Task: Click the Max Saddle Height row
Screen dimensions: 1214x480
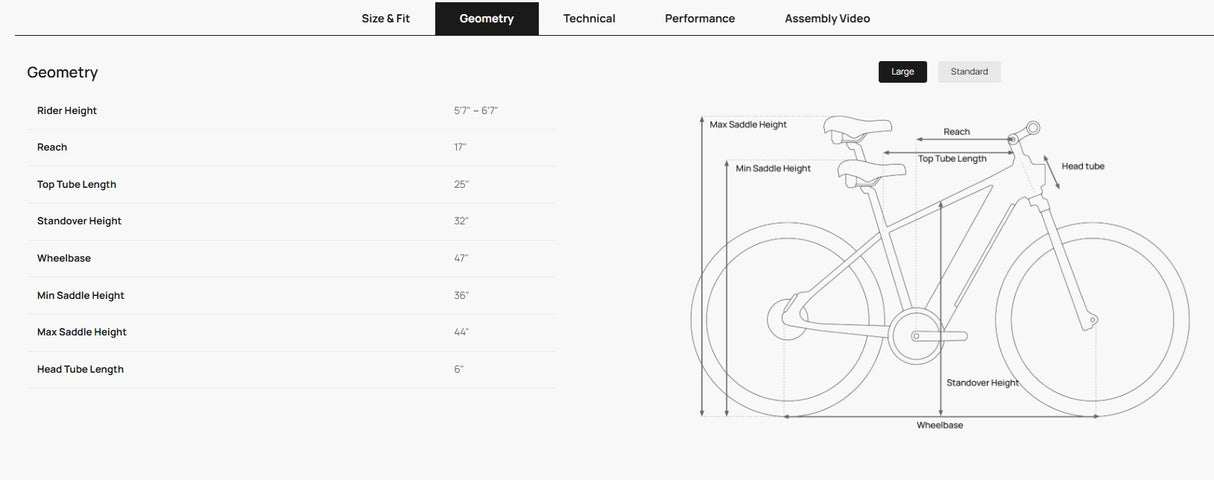Action: [292, 333]
